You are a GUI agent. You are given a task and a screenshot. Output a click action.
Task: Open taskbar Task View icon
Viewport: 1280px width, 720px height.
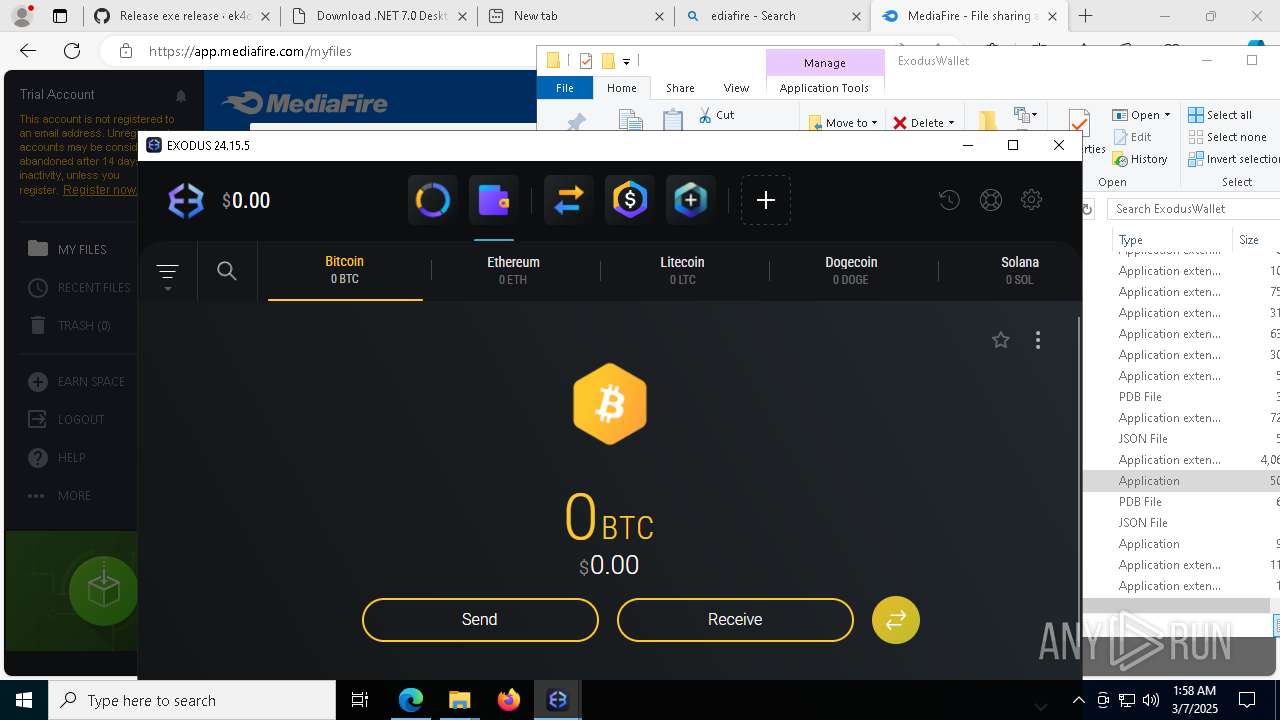360,700
